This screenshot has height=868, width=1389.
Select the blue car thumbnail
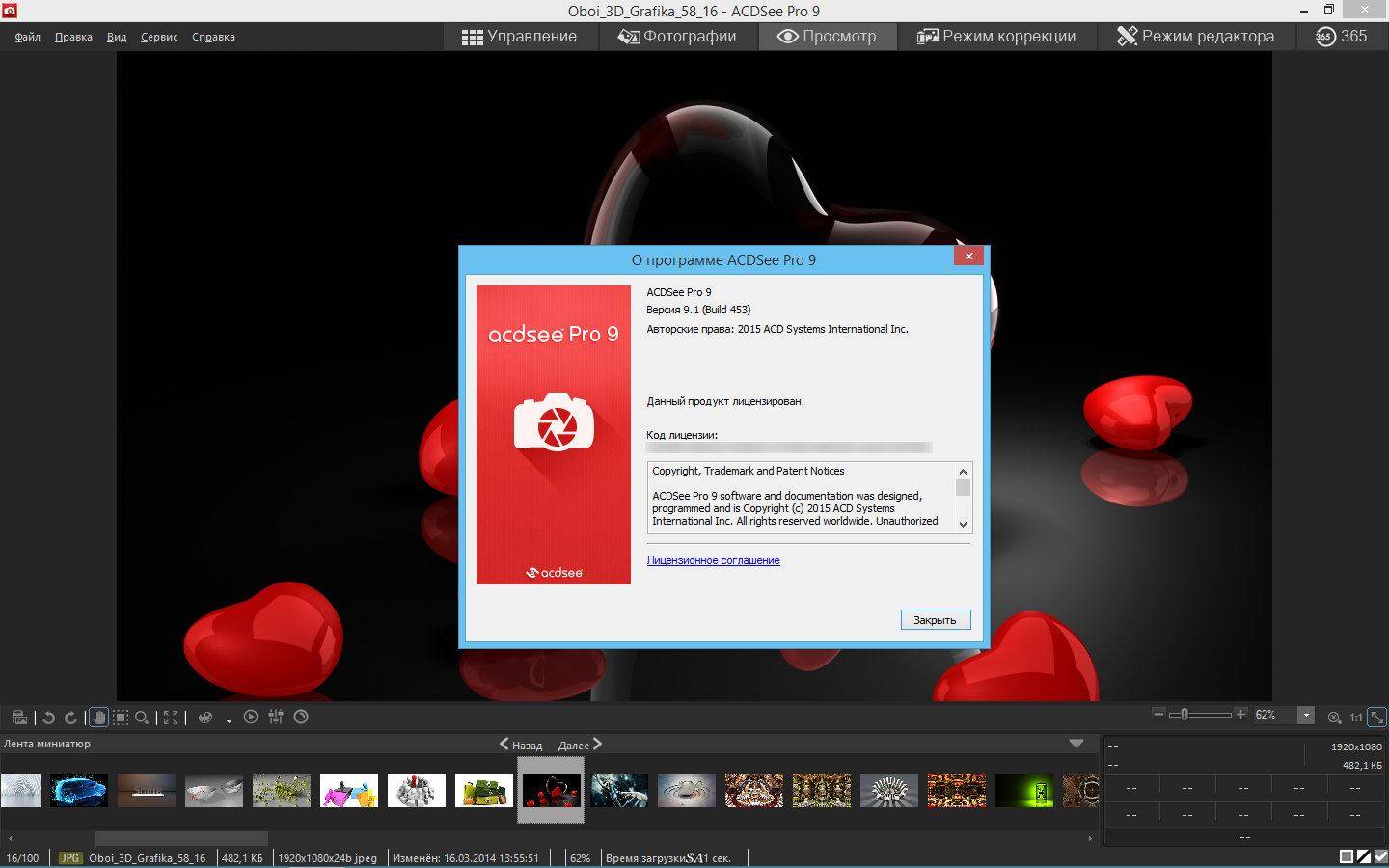pos(79,791)
